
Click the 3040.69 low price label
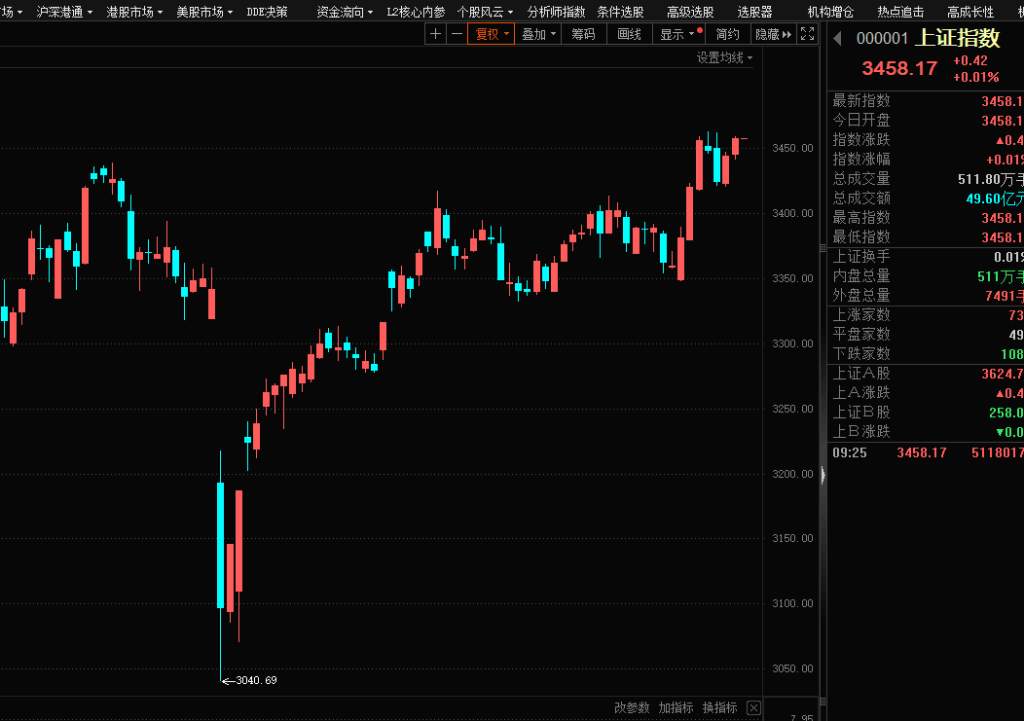[256, 681]
